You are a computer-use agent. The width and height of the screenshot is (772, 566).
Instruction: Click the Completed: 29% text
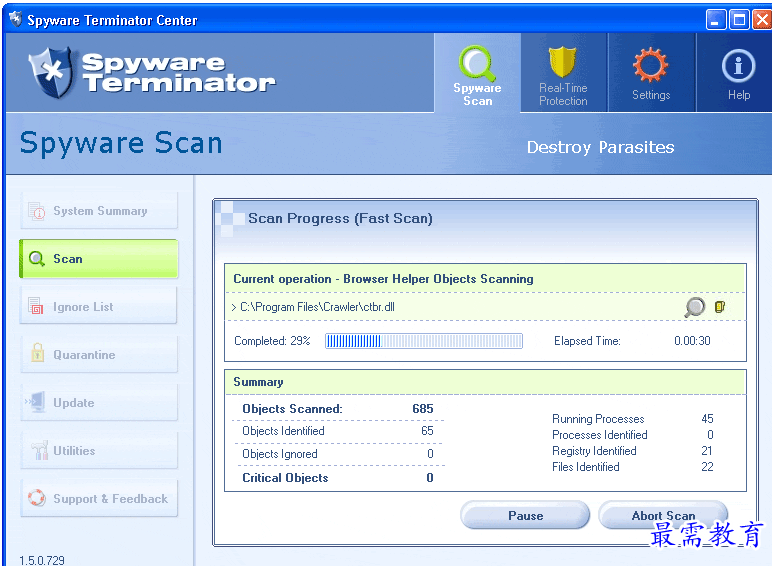pyautogui.click(x=272, y=341)
